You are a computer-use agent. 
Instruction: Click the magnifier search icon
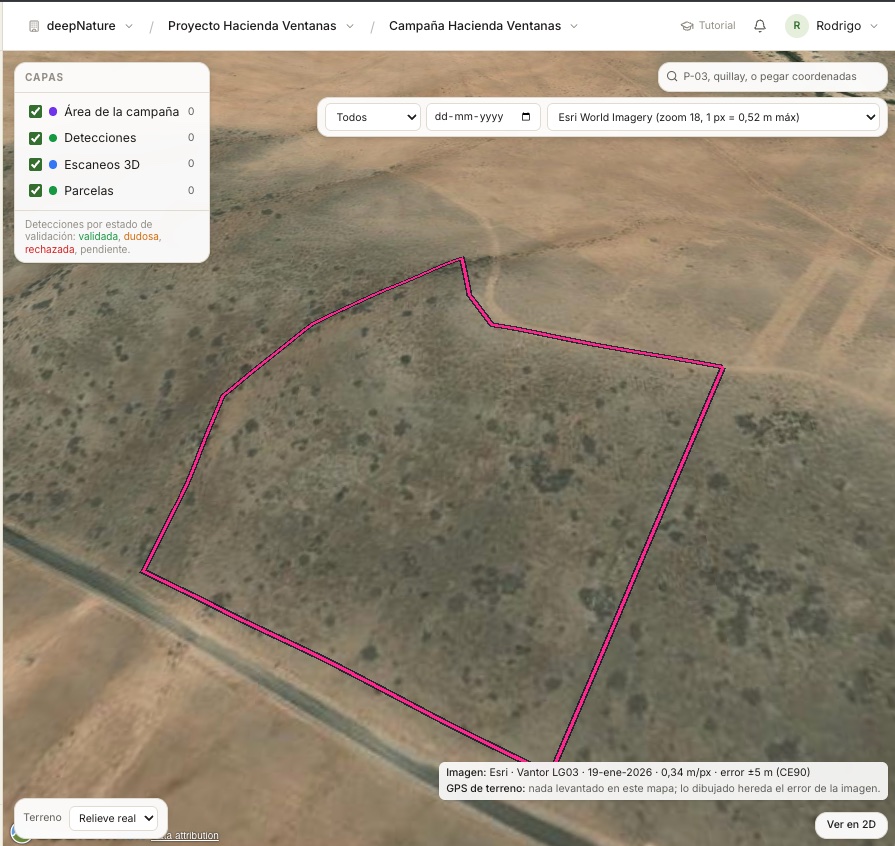pos(672,76)
